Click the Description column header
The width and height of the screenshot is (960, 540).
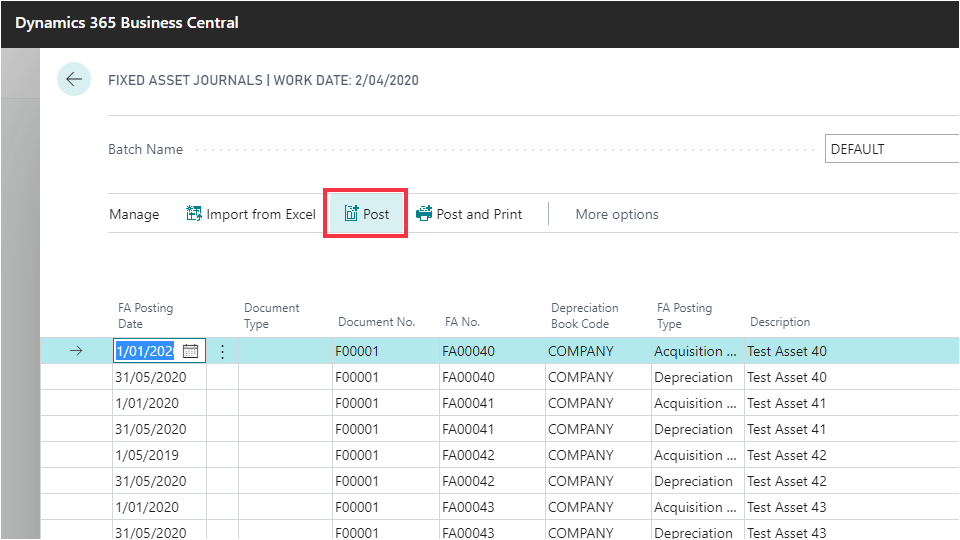click(x=780, y=322)
